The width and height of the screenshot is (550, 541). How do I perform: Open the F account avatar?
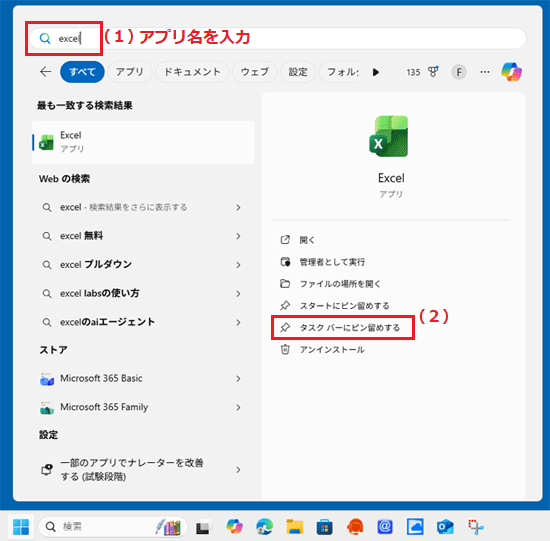458,72
